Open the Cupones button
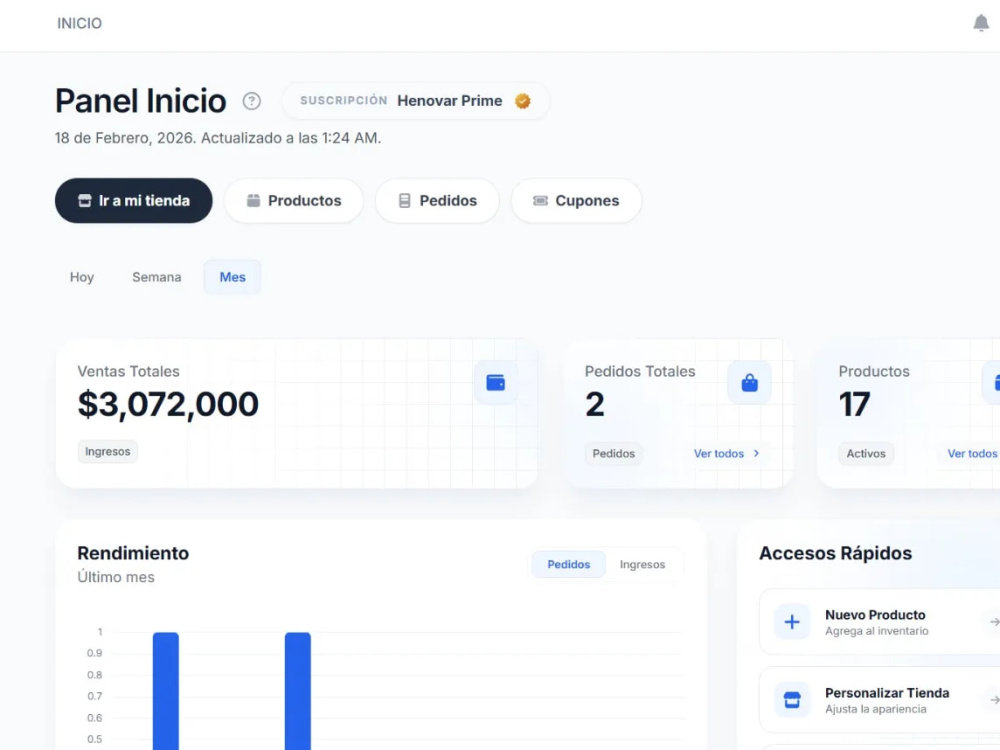Screen dimensions: 1000x750 (576, 200)
